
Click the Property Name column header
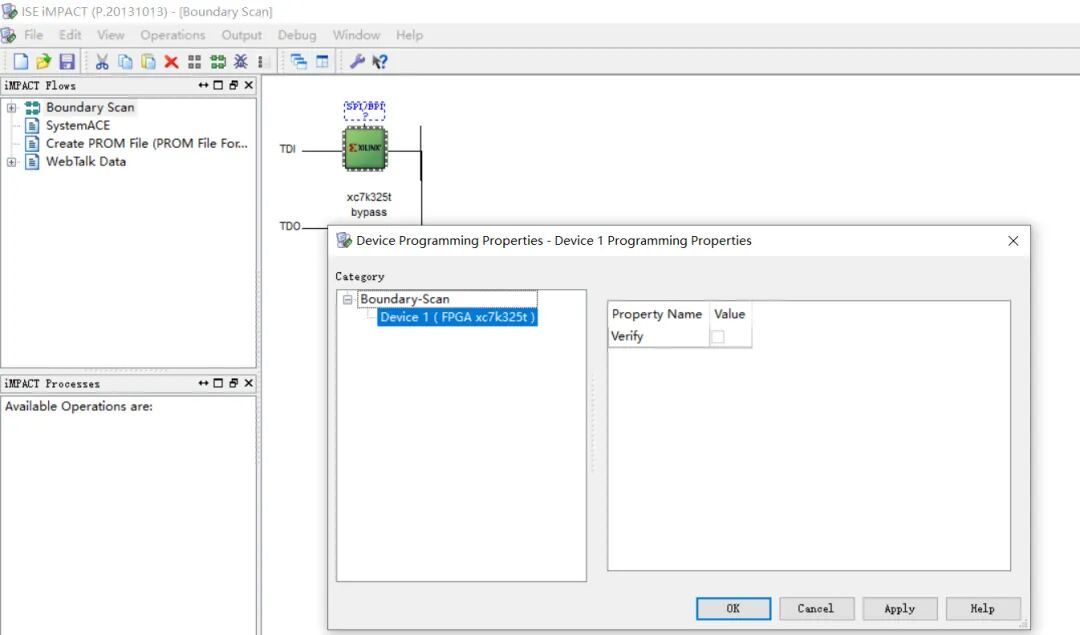pyautogui.click(x=657, y=314)
